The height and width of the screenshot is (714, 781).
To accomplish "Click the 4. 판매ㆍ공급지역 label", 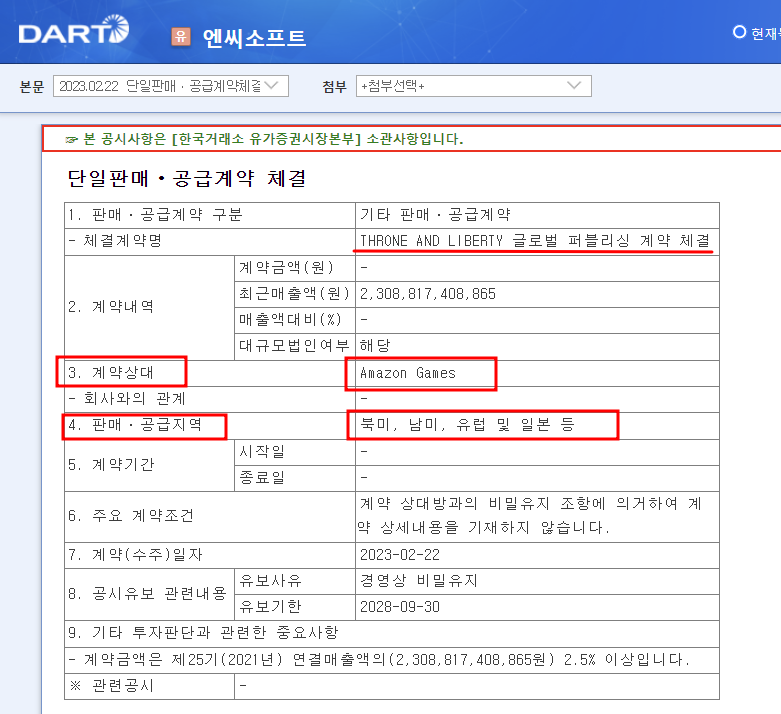I will [135, 425].
